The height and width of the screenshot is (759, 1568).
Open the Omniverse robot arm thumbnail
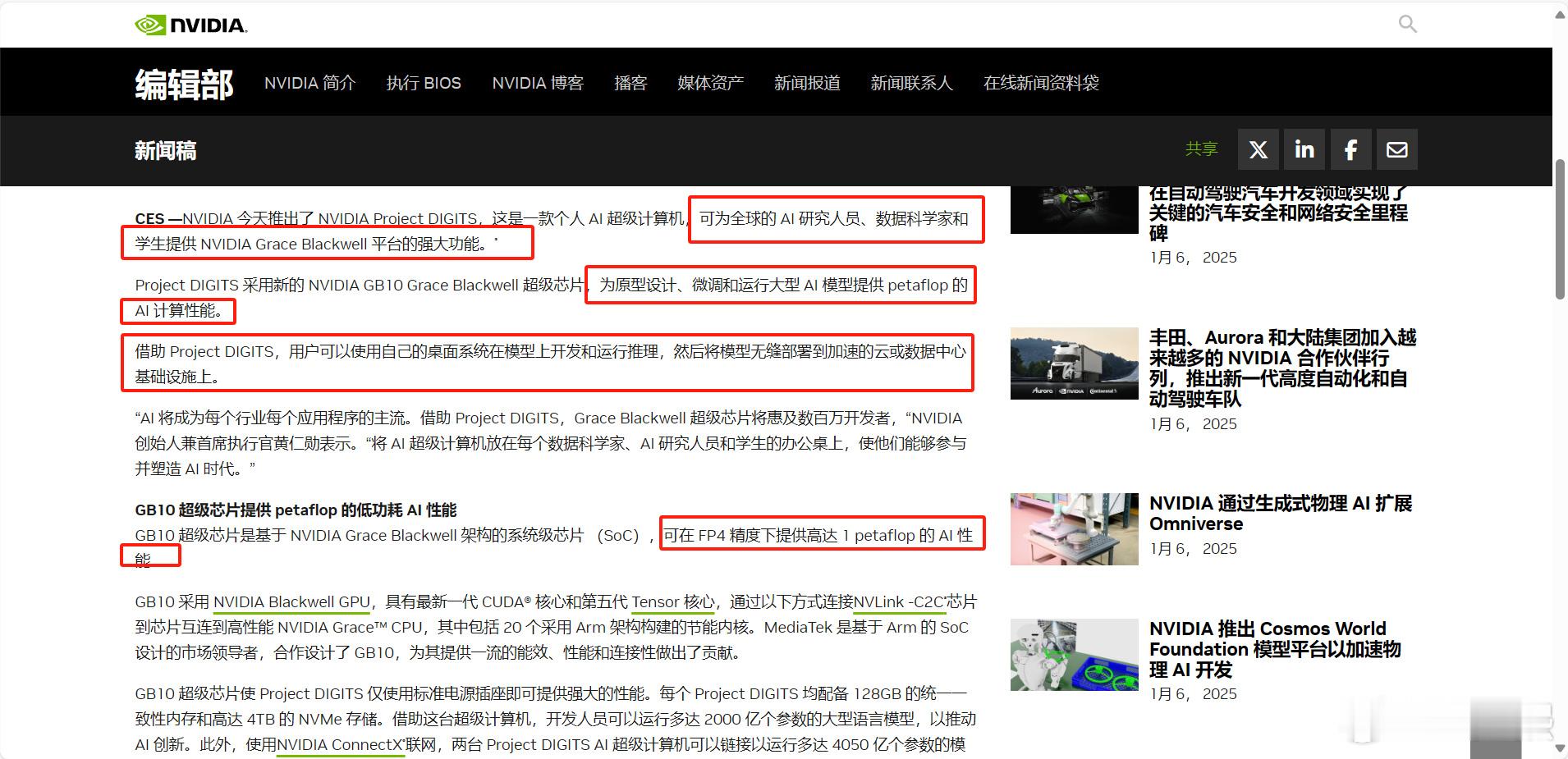pyautogui.click(x=1074, y=529)
